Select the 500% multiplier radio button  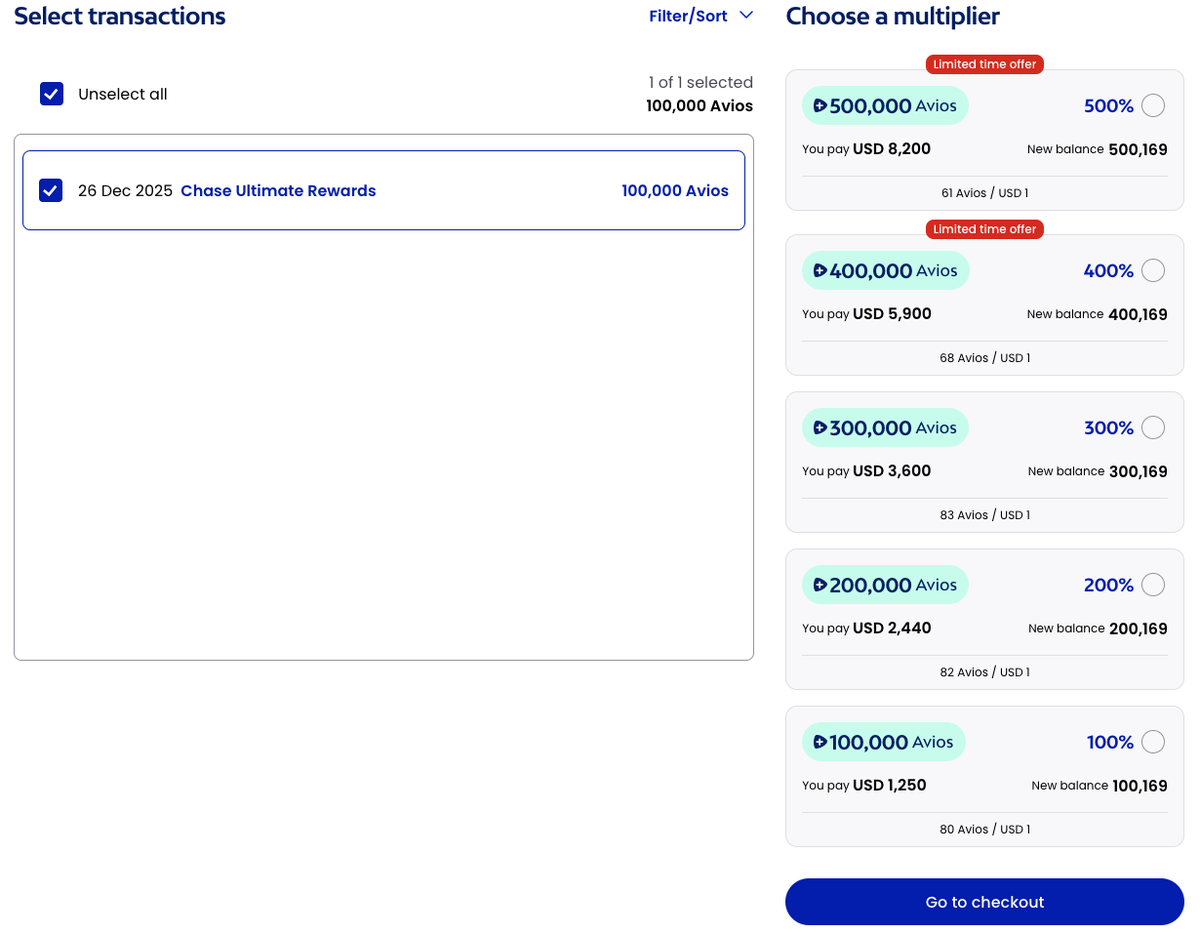click(x=1152, y=105)
